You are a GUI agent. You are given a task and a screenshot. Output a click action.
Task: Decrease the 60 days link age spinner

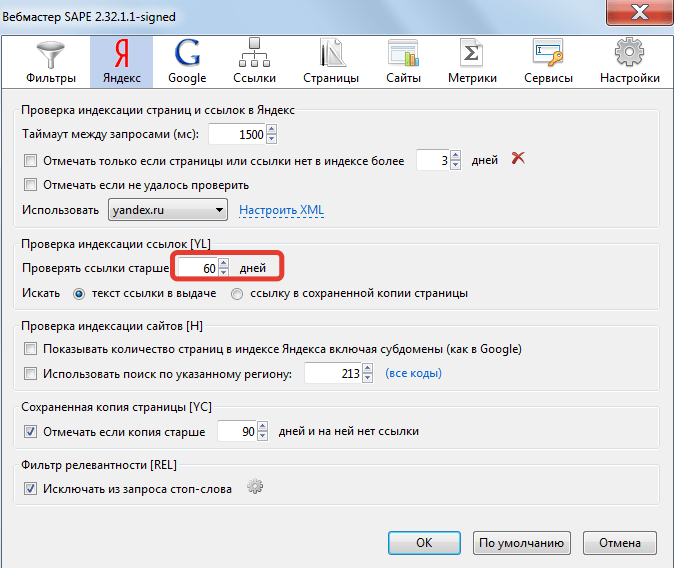(x=224, y=273)
